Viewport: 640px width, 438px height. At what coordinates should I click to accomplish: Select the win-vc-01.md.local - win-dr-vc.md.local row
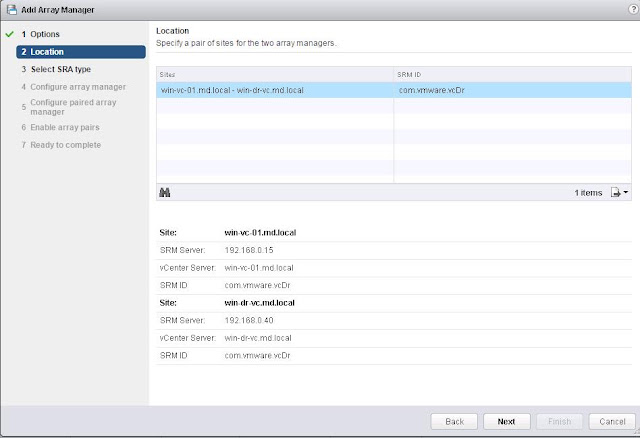click(394, 90)
